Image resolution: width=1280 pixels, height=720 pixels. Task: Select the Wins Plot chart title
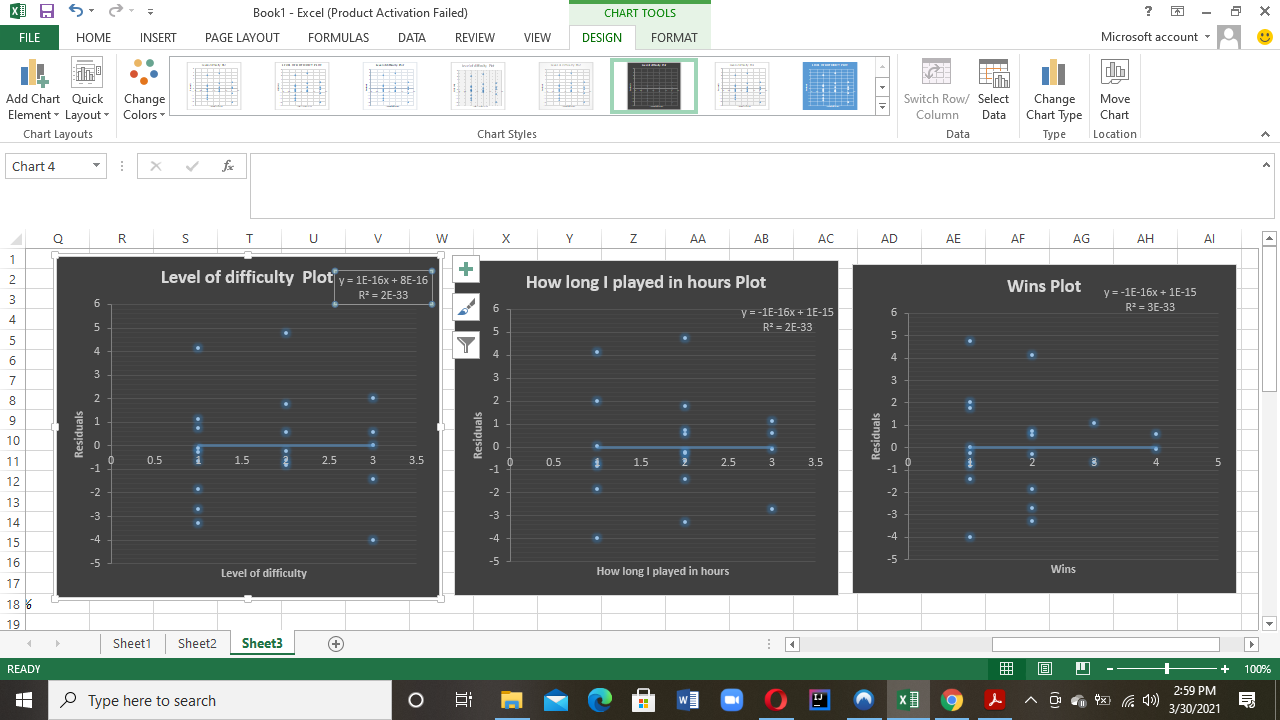pos(1044,286)
